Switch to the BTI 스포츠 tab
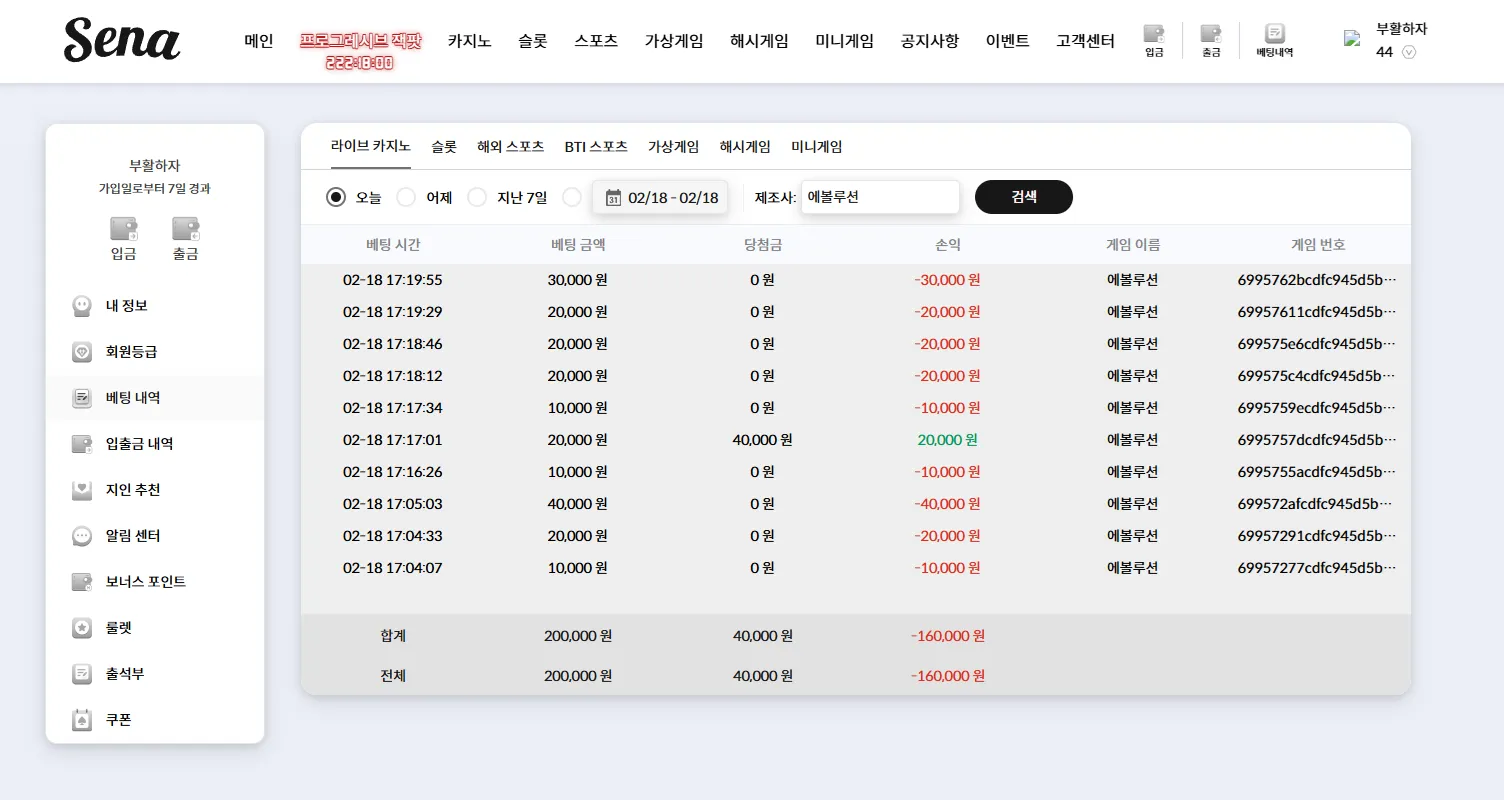Screen dimensions: 1504x800 [x=596, y=146]
